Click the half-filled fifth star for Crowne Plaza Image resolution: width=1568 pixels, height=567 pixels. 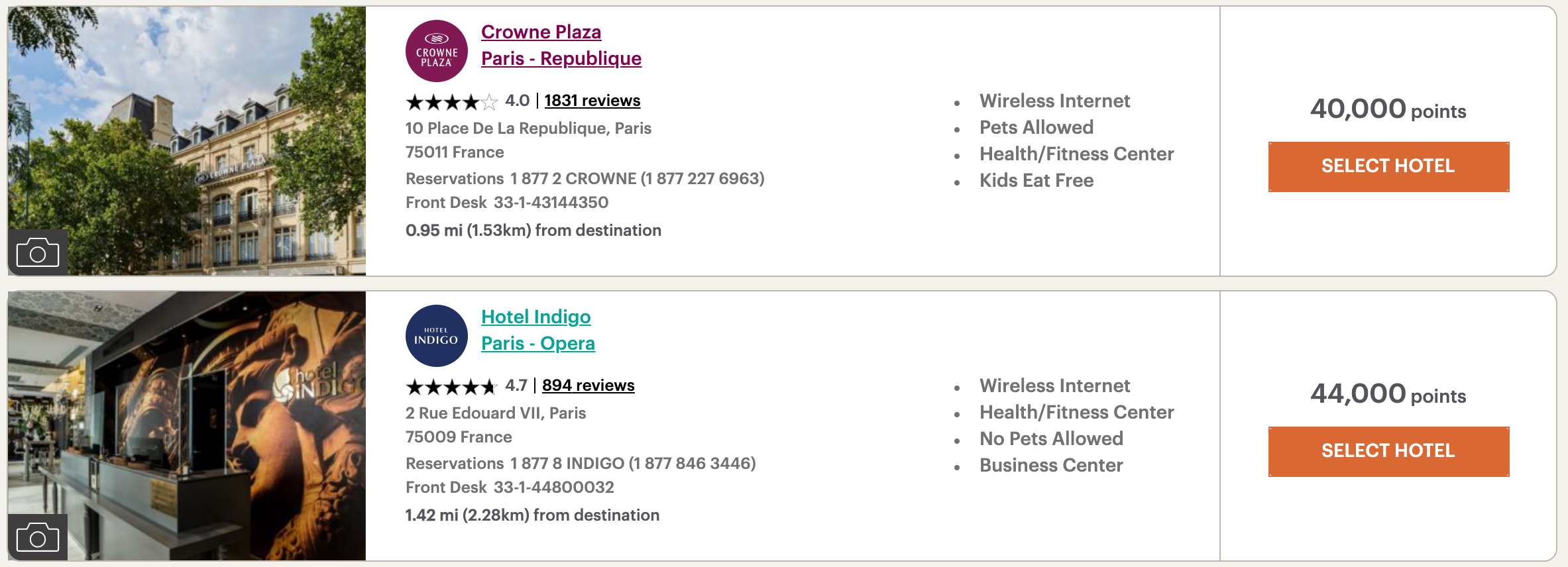(x=489, y=101)
